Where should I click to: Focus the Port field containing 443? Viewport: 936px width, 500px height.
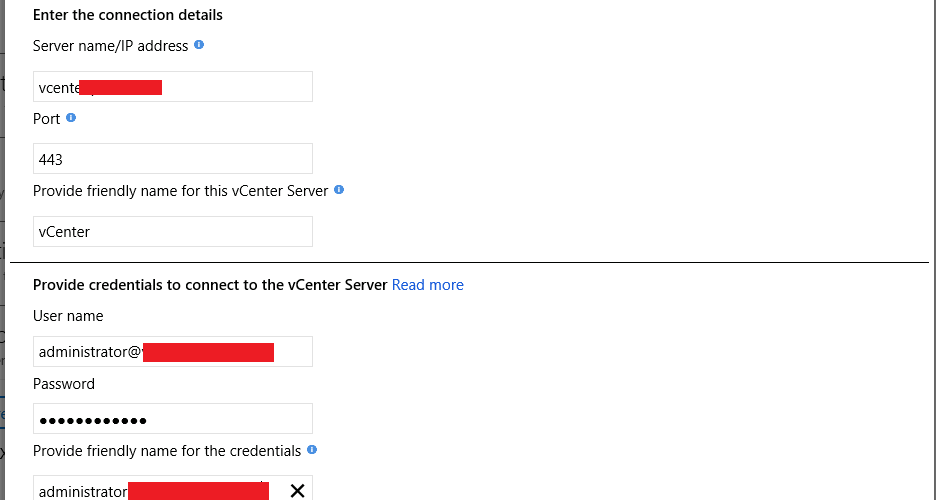coord(172,159)
